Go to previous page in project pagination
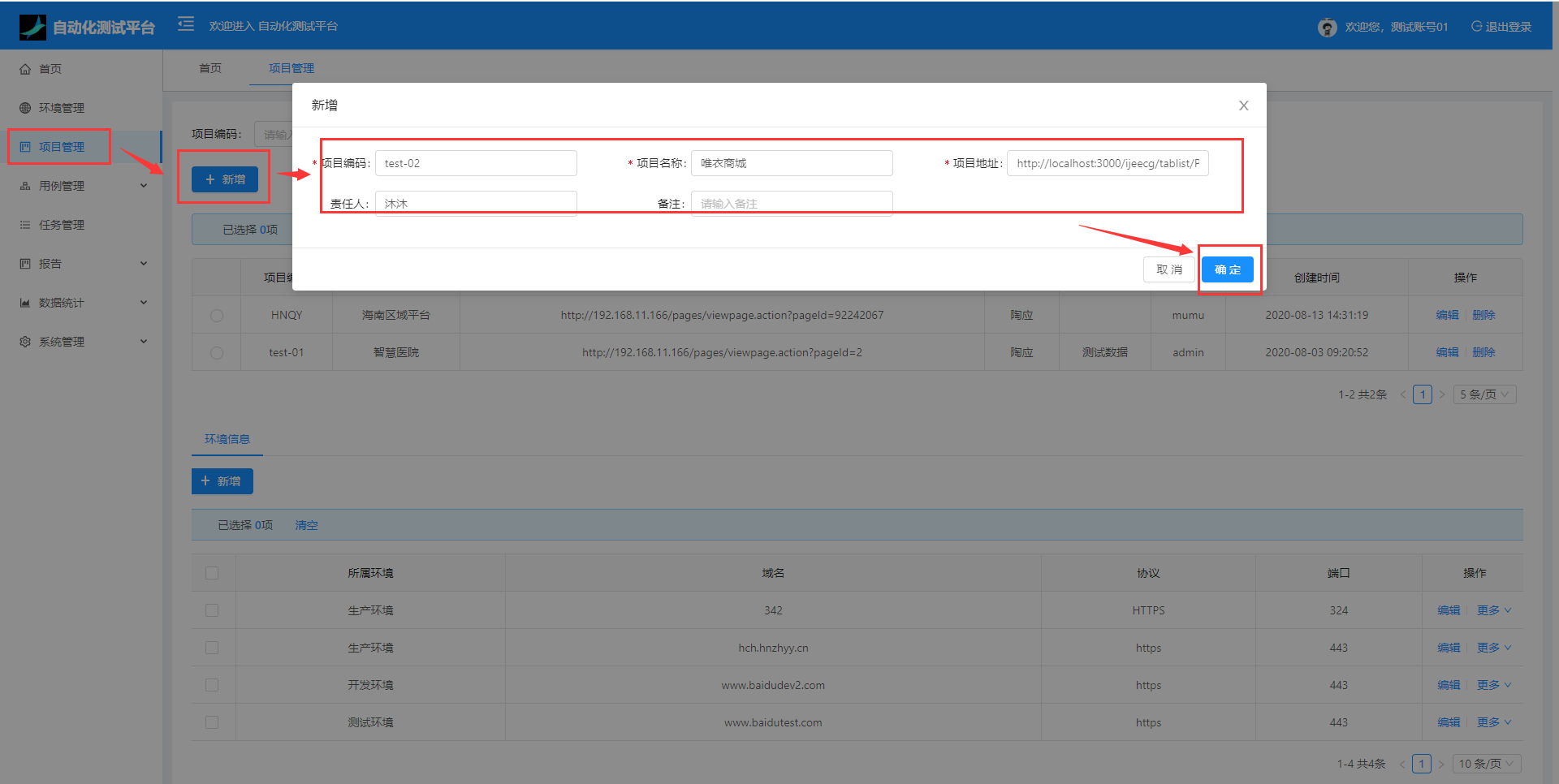The image size is (1559, 784). click(1402, 394)
